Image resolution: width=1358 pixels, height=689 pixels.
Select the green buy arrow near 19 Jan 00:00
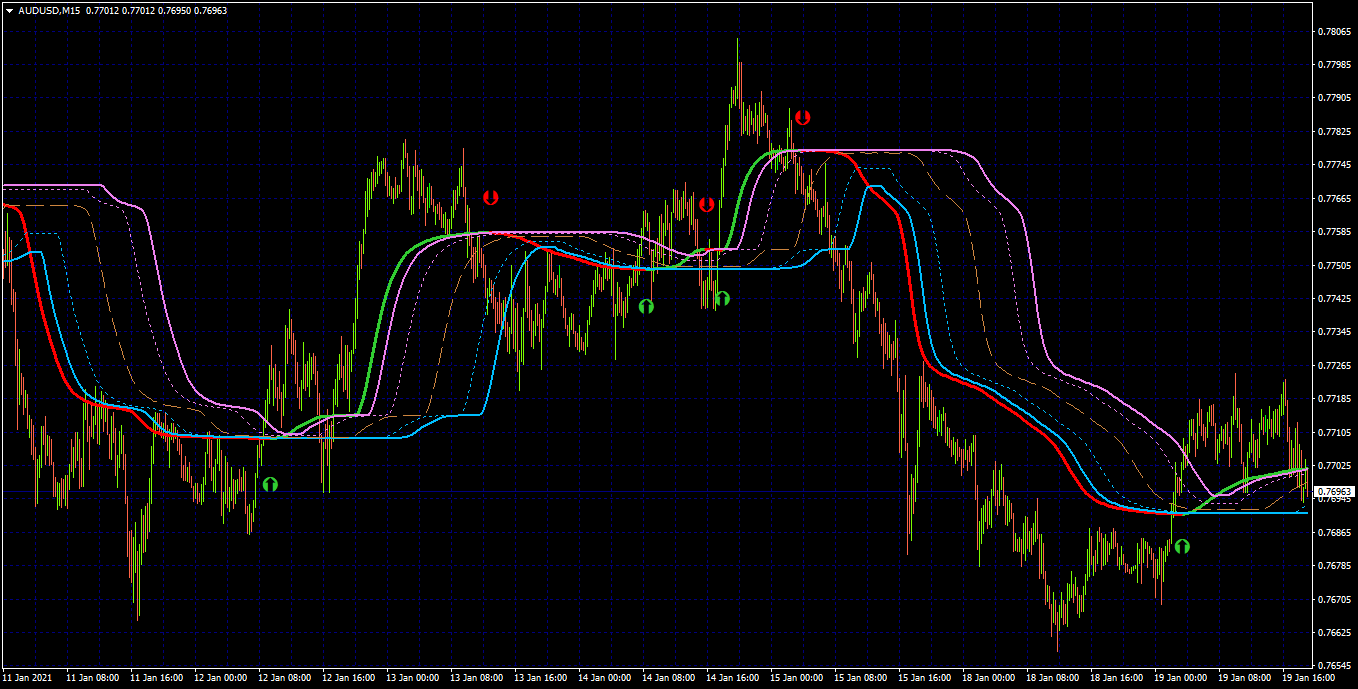point(1183,546)
